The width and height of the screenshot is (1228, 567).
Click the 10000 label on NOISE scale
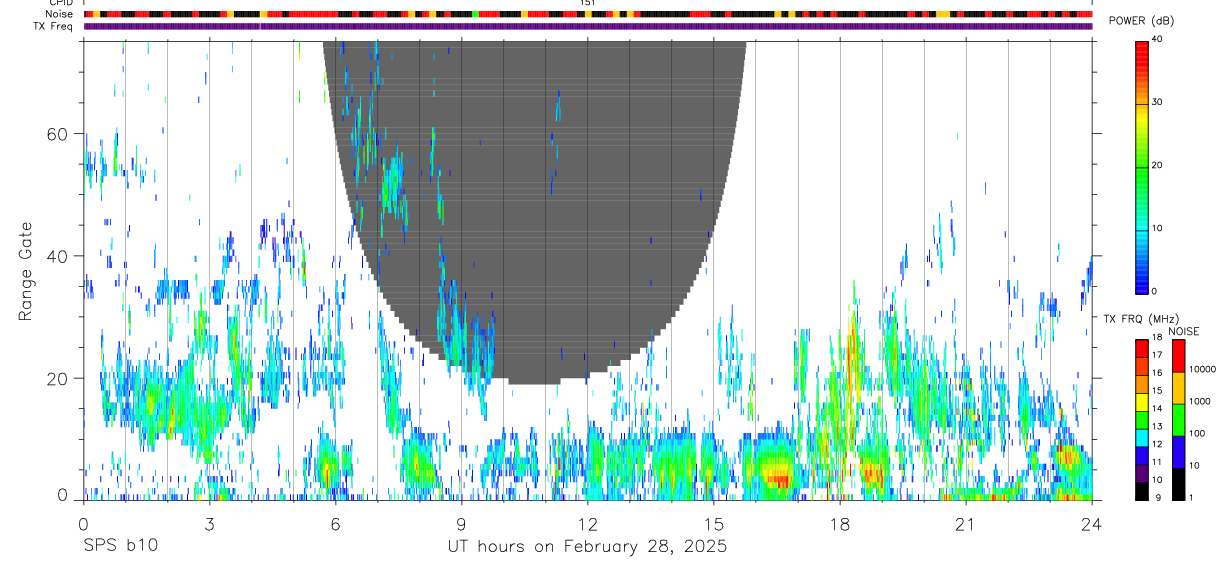pos(1202,369)
